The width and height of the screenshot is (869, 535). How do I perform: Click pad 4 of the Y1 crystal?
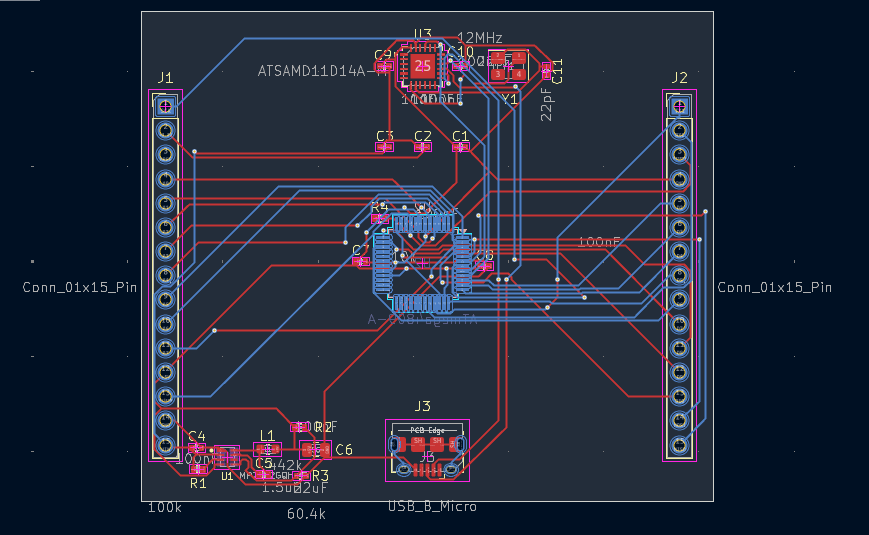pos(519,74)
